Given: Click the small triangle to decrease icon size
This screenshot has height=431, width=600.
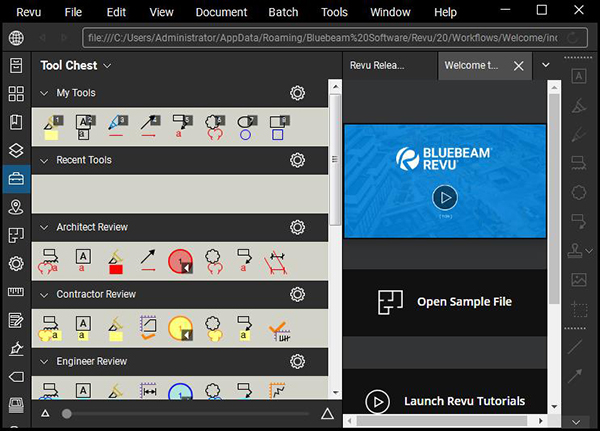Looking at the screenshot, I should pyautogui.click(x=45, y=413).
